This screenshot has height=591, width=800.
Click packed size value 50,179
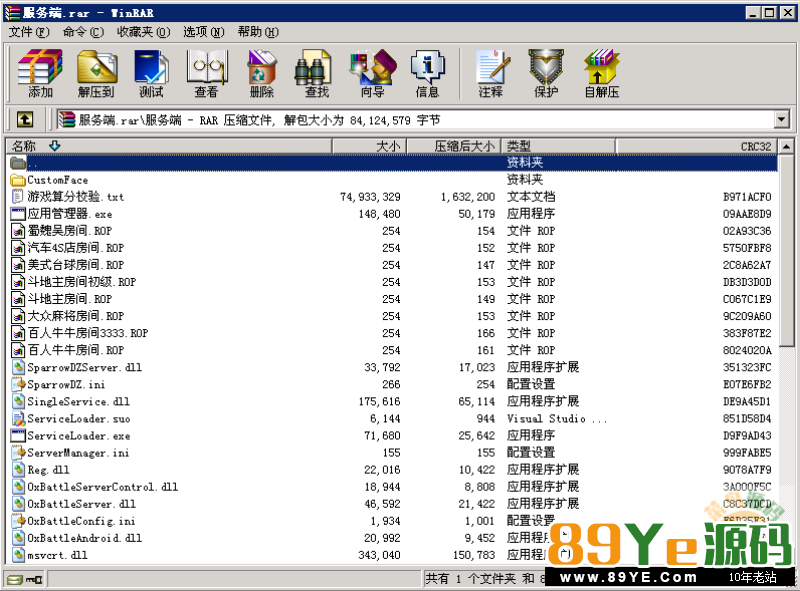[477, 214]
